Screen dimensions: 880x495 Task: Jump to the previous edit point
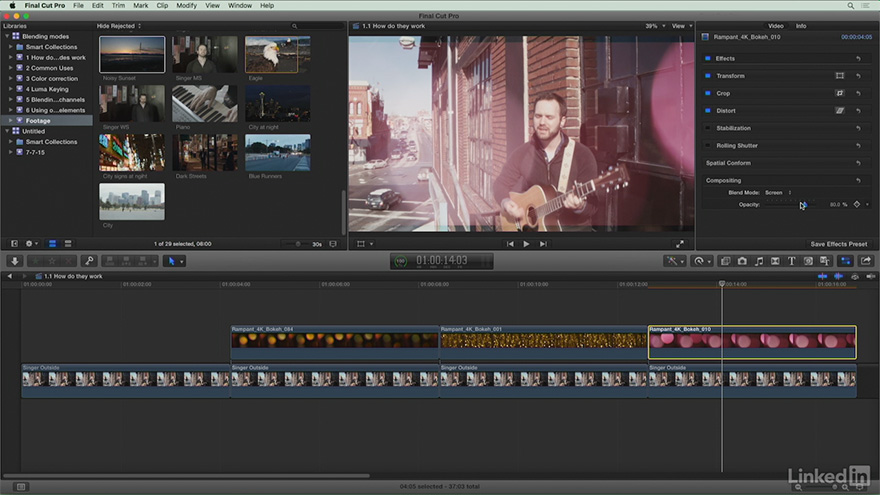(x=510, y=244)
